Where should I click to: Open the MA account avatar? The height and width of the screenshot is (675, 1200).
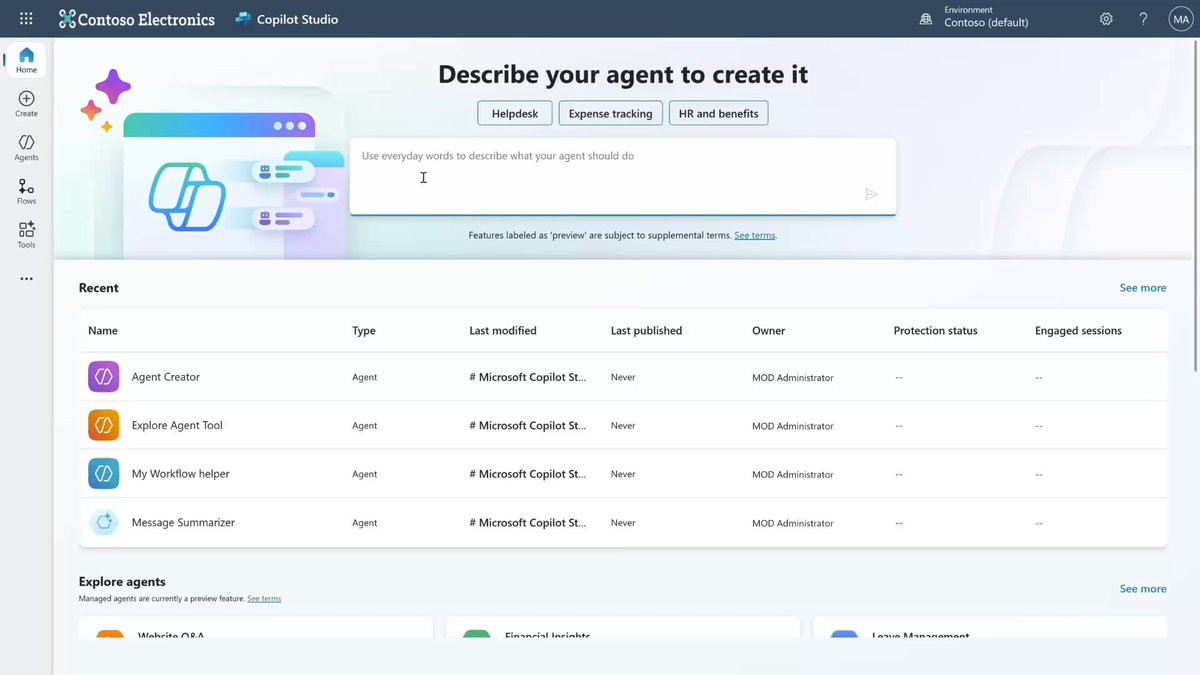tap(1180, 19)
